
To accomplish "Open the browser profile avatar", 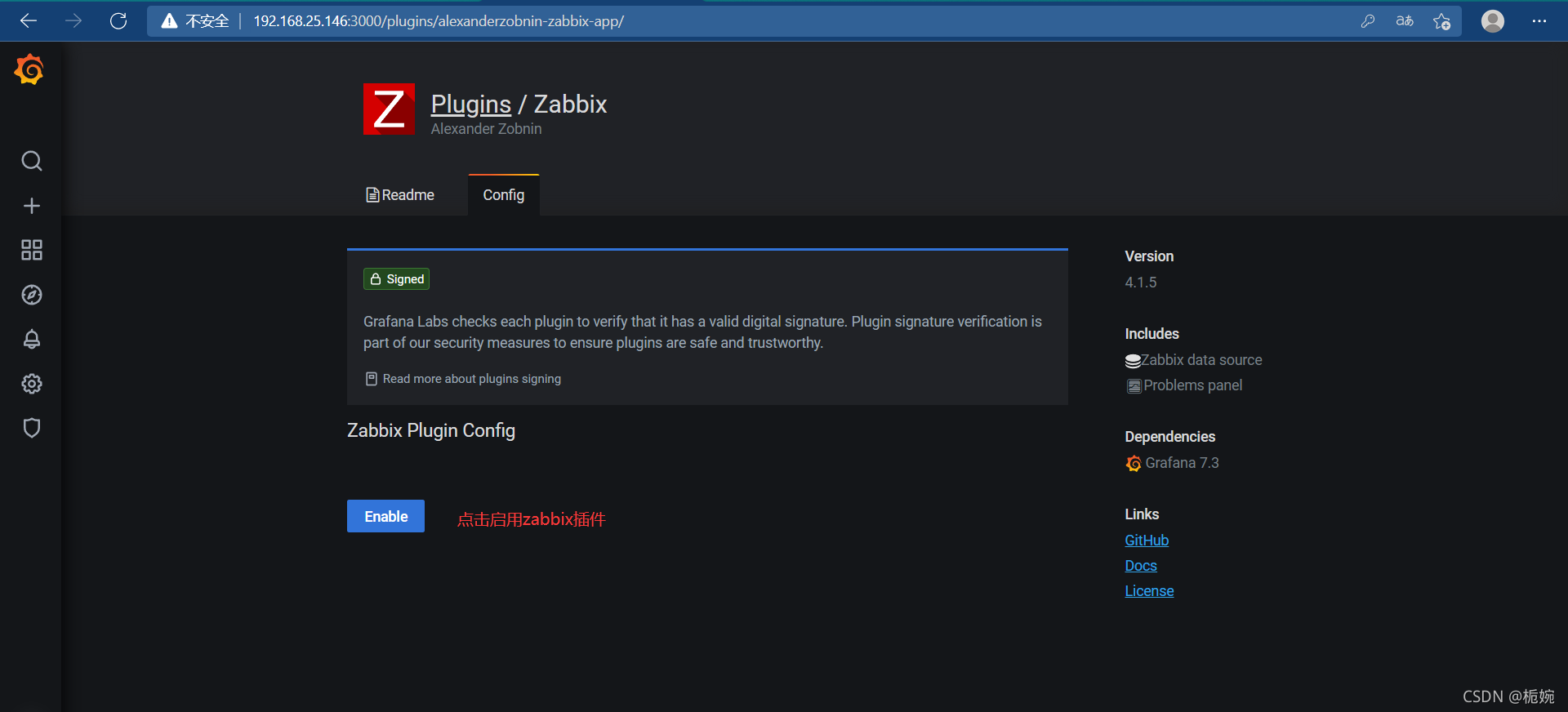I will (1493, 21).
